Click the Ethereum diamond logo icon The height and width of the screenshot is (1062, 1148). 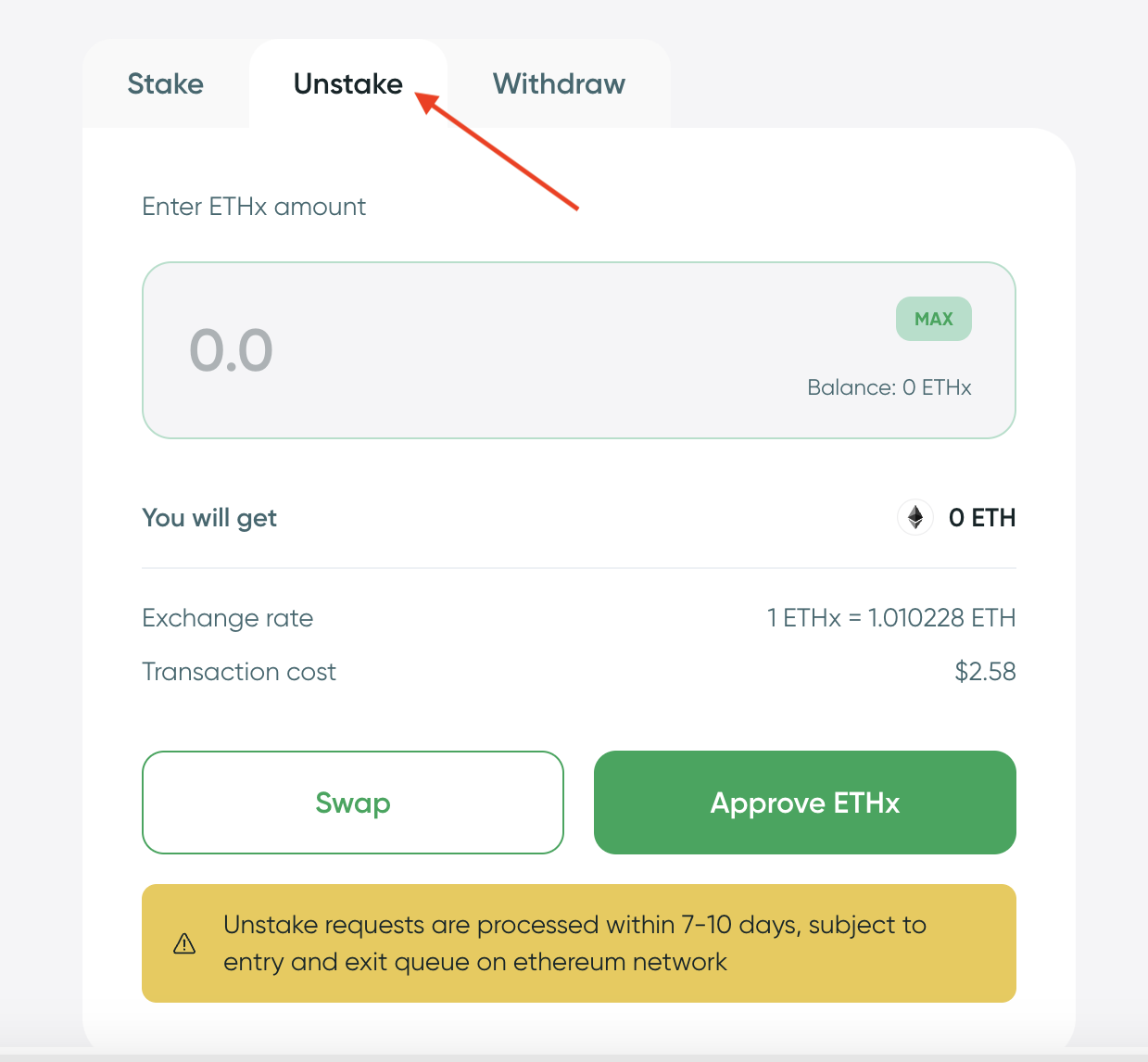(915, 517)
